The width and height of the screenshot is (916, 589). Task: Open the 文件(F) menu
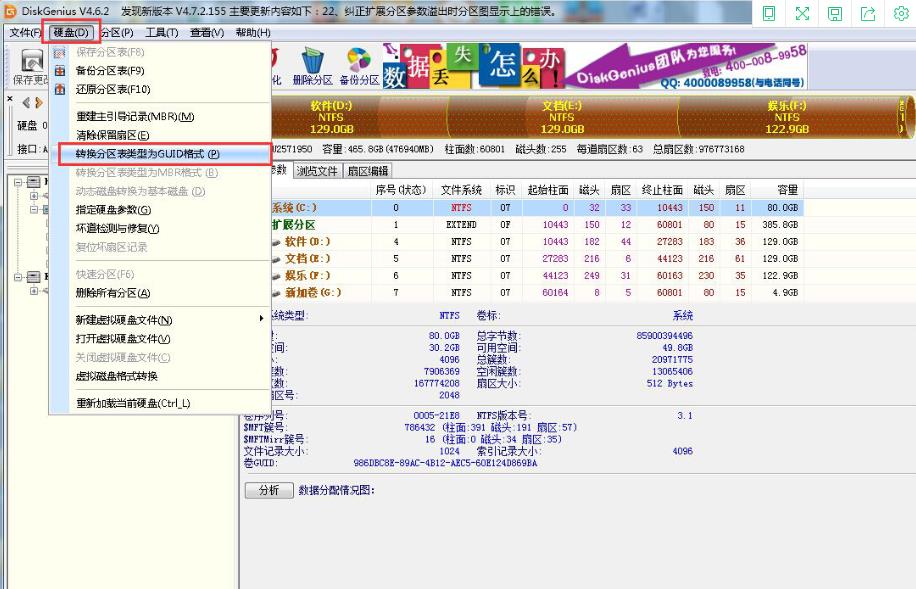[x=26, y=33]
